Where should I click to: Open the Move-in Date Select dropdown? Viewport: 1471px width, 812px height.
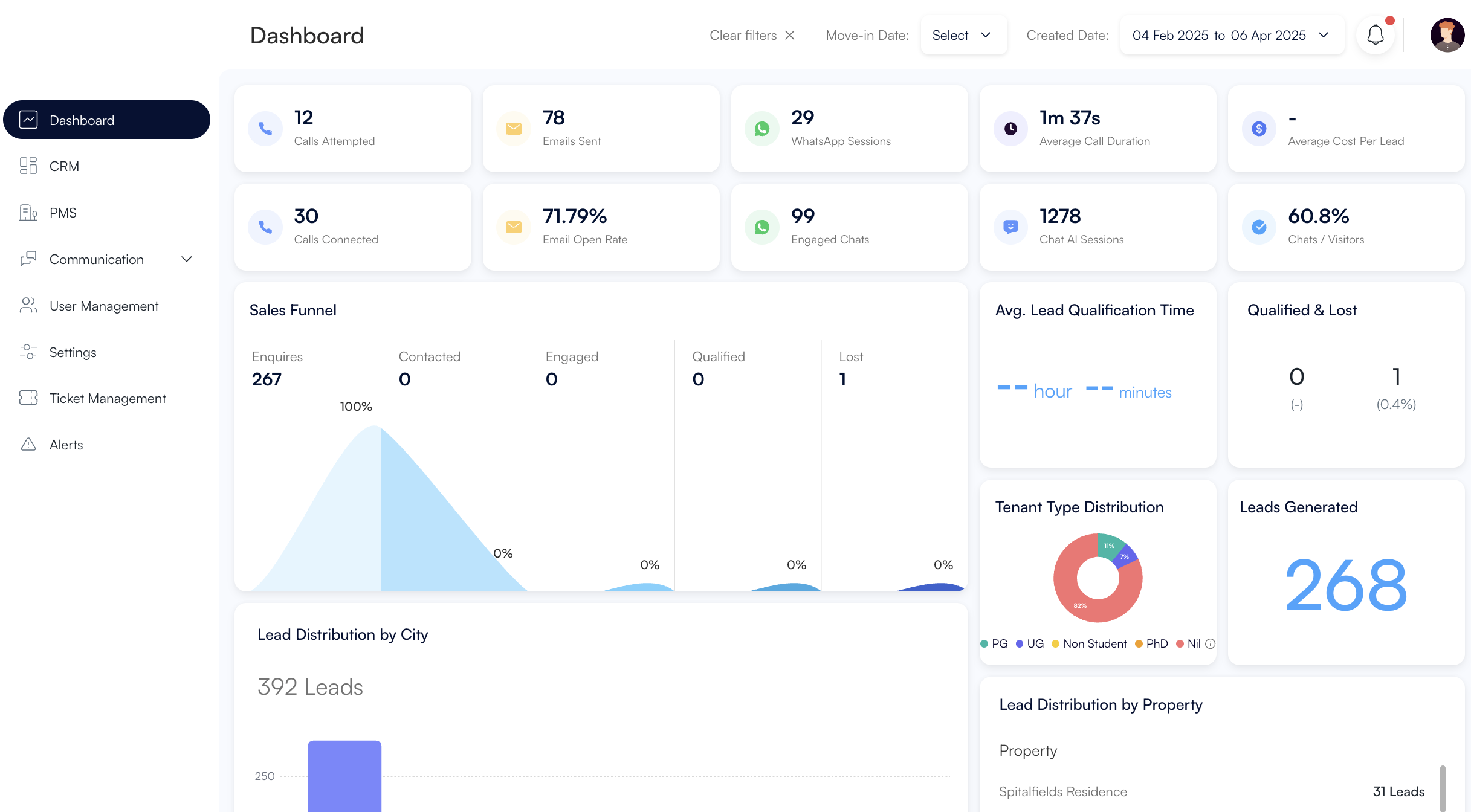(x=963, y=35)
